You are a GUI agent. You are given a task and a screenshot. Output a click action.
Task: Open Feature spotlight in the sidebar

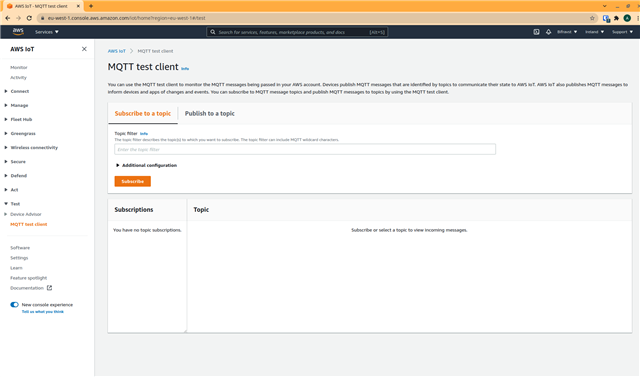(x=29, y=278)
